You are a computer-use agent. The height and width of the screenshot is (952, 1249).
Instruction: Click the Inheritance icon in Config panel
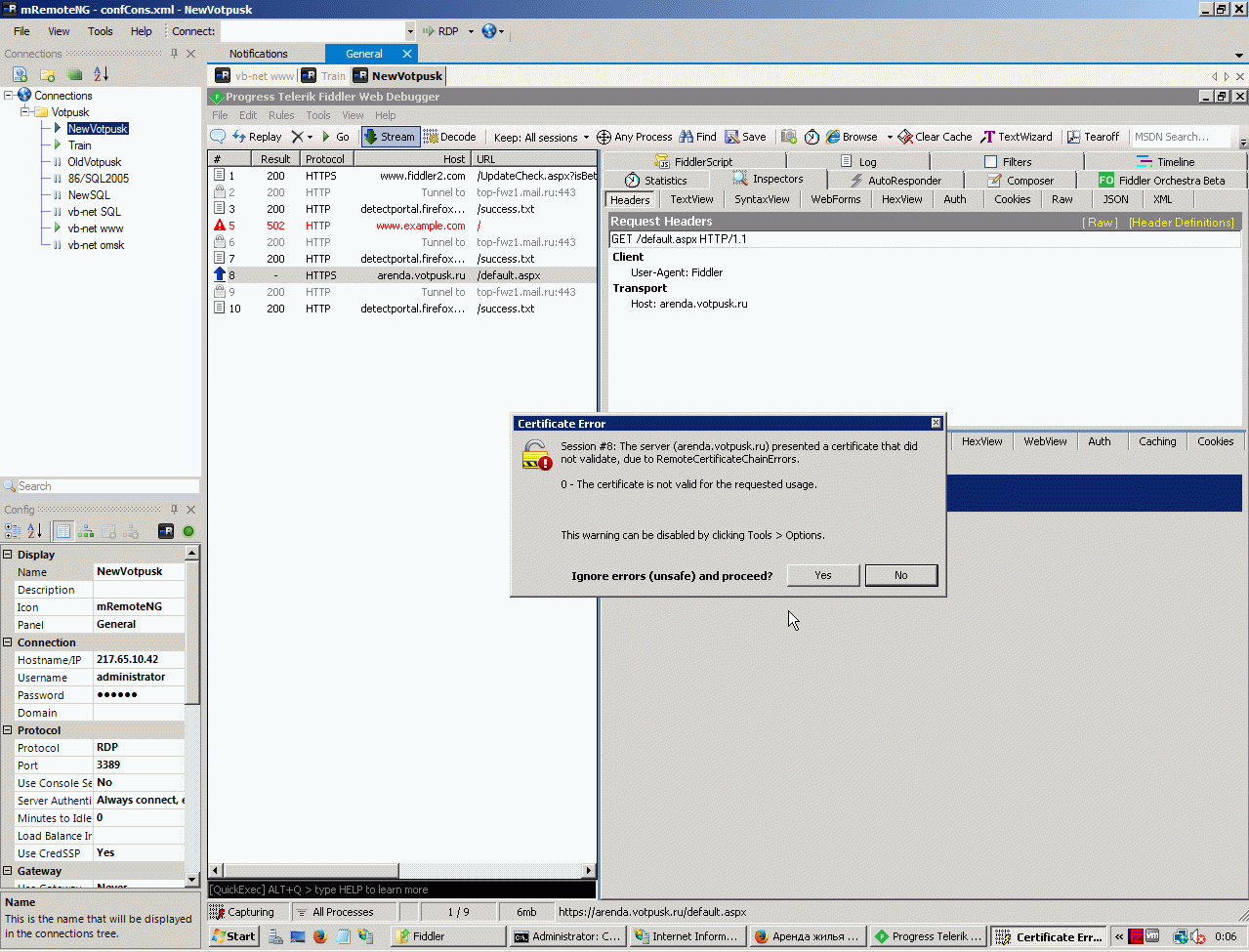click(x=86, y=531)
